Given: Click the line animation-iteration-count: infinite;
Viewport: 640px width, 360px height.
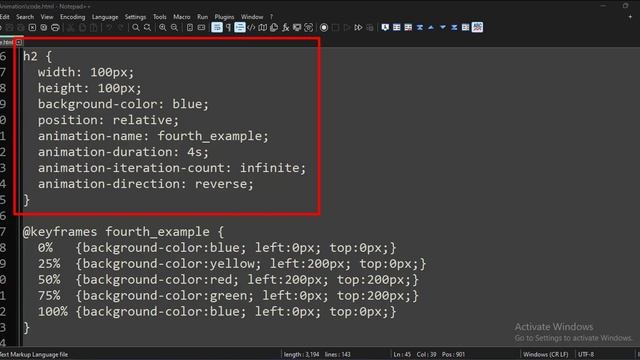Looking at the screenshot, I should click(172, 168).
